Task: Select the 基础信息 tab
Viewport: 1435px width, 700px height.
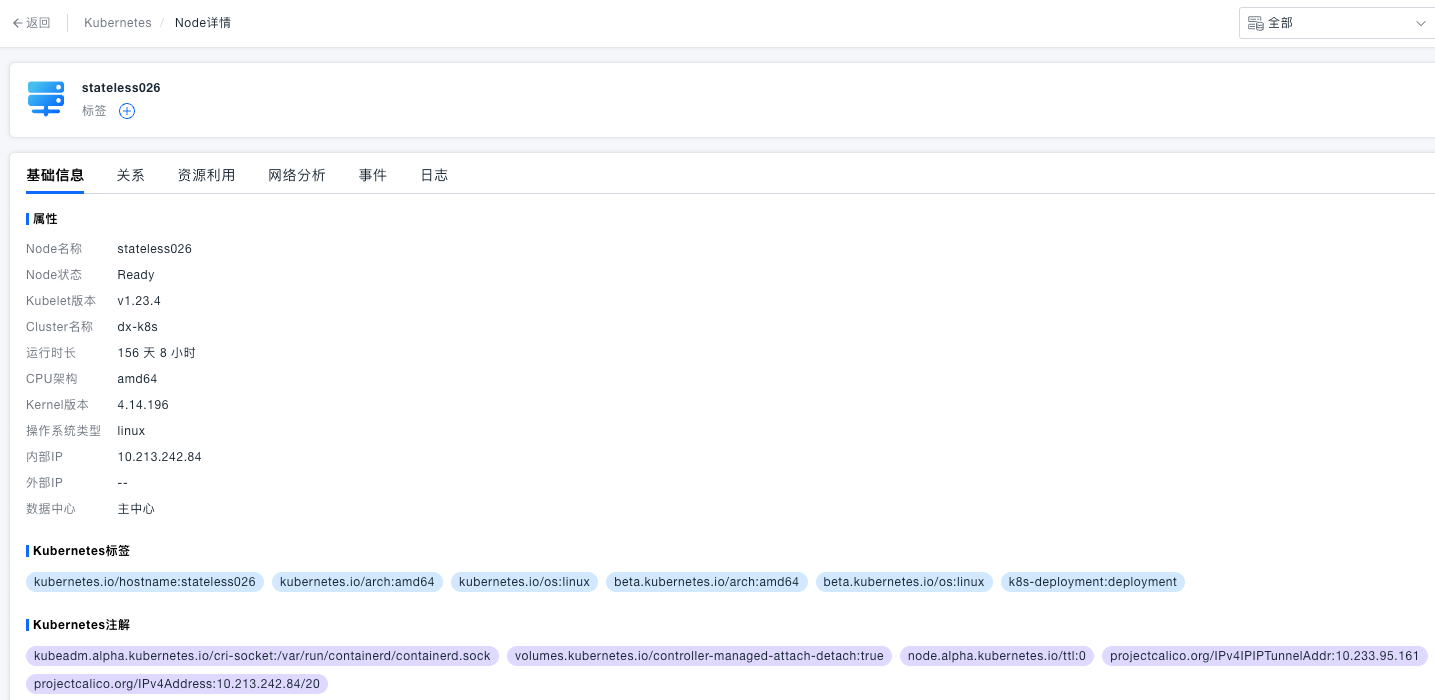Action: coord(55,175)
